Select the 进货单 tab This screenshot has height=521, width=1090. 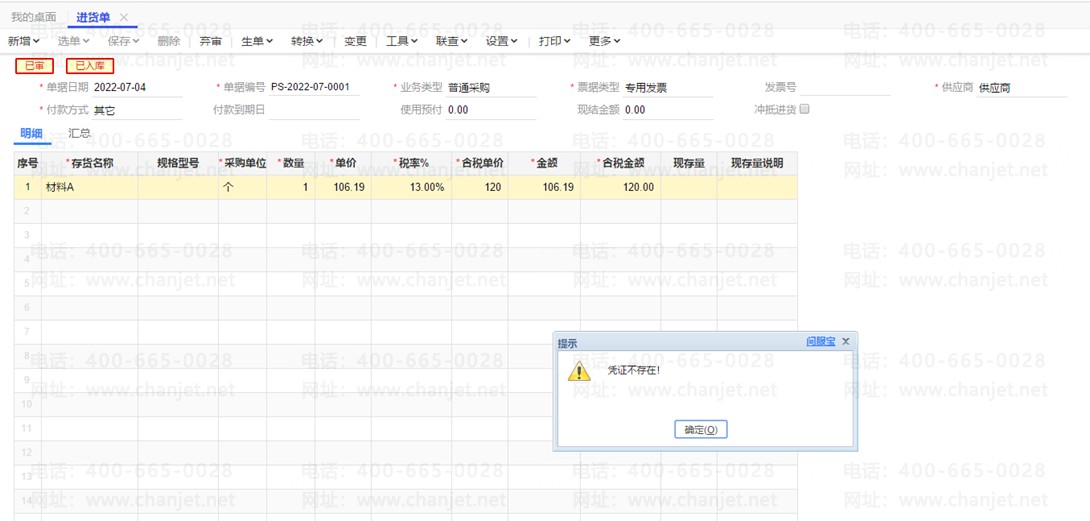93,17
